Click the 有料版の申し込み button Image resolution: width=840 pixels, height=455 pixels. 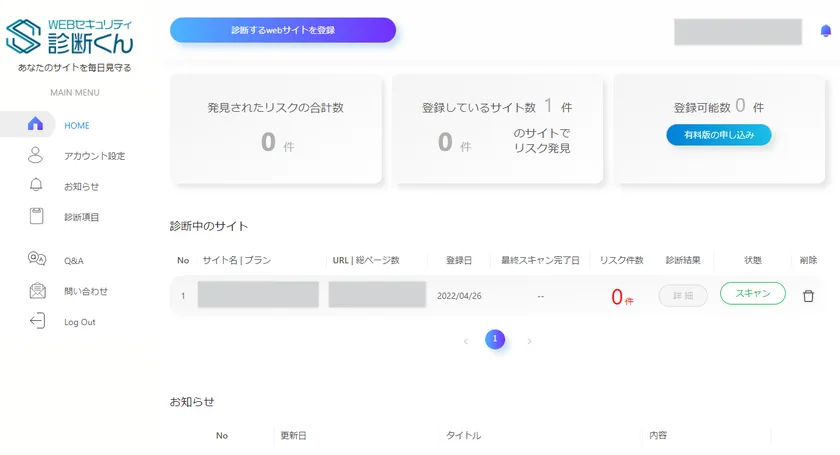[x=718, y=135]
